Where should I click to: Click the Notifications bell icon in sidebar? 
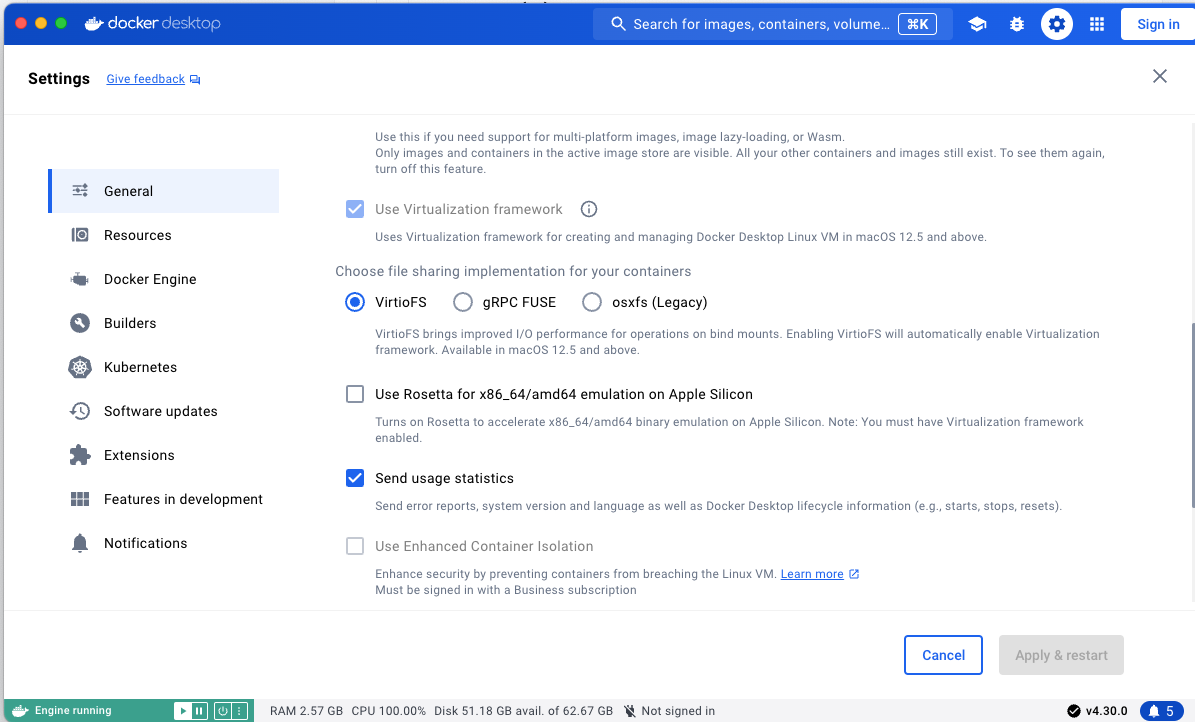(x=80, y=543)
